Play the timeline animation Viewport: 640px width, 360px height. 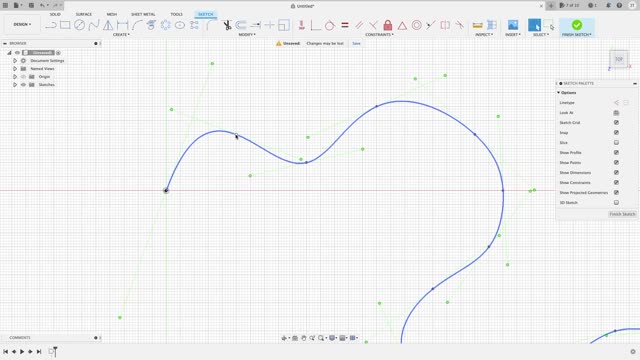pos(22,351)
